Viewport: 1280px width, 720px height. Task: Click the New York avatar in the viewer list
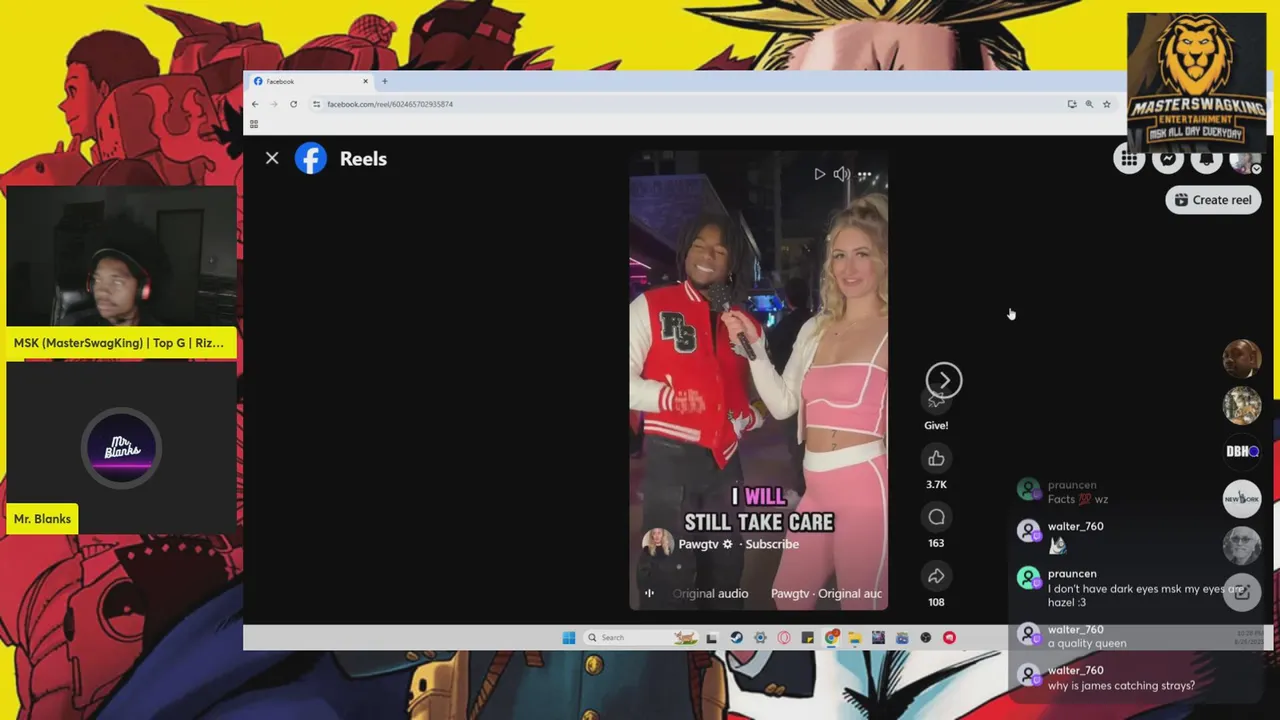pyautogui.click(x=1242, y=498)
